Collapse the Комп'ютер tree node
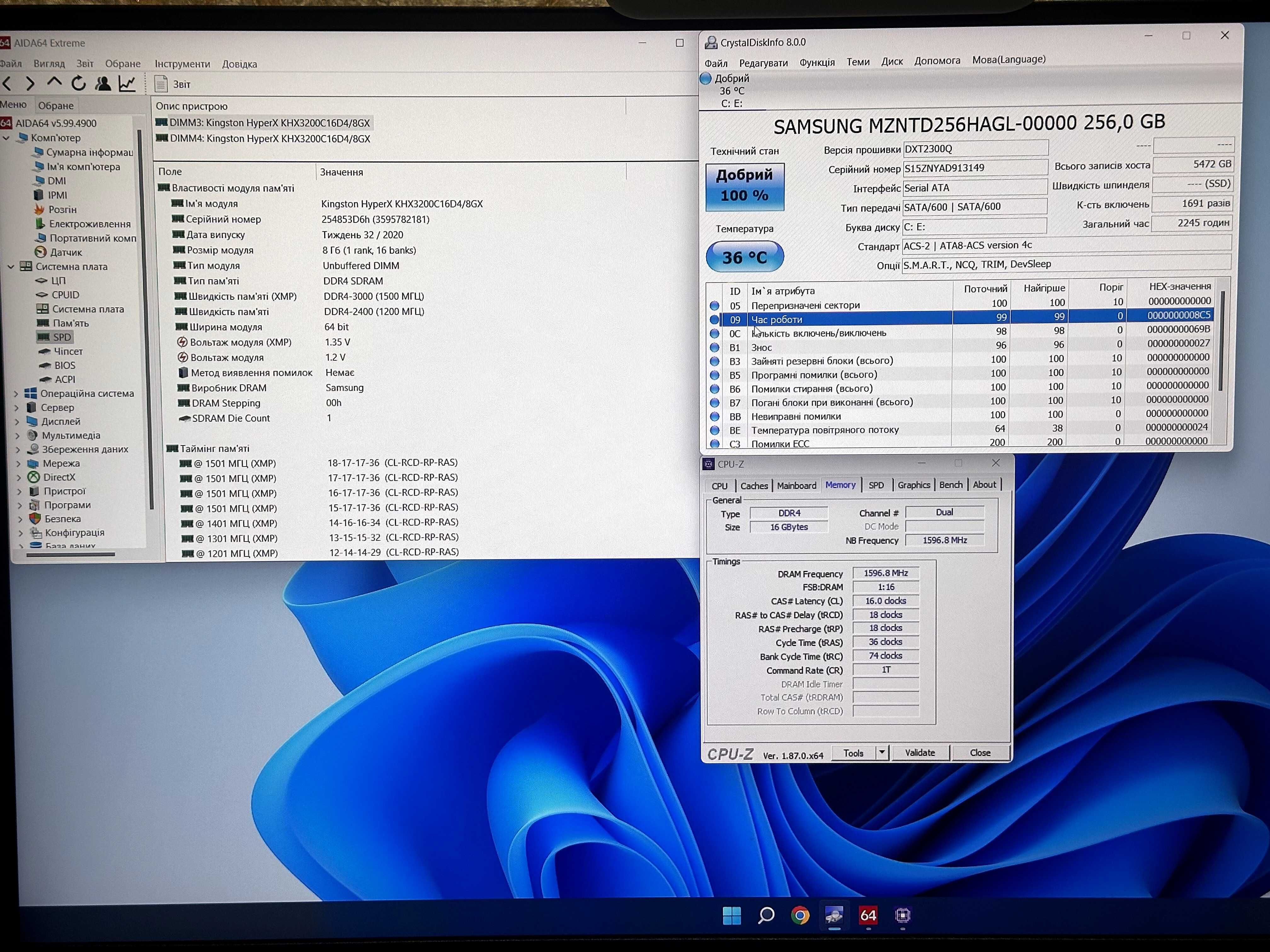 (6, 138)
